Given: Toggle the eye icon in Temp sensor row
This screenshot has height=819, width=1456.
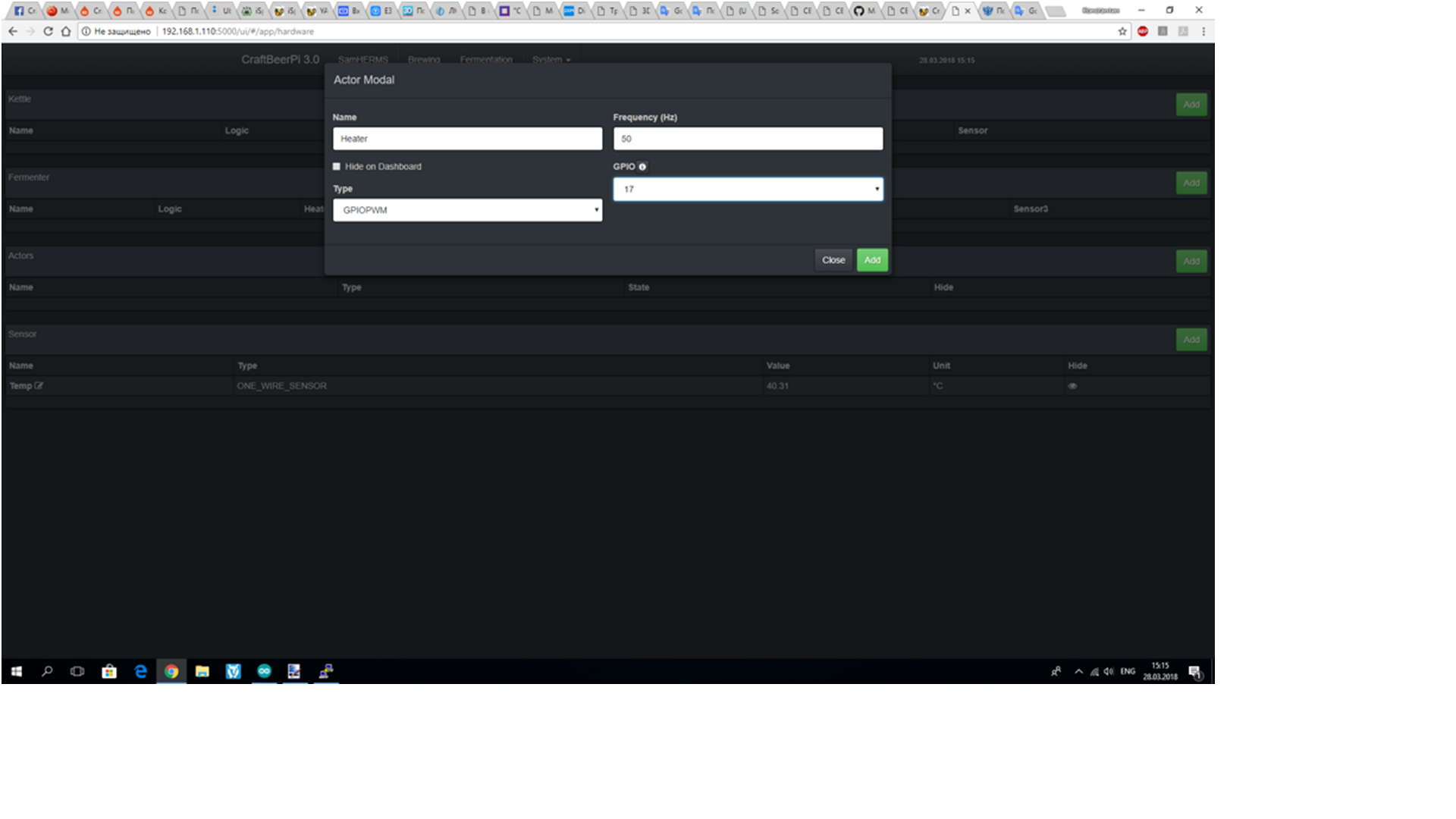Looking at the screenshot, I should pos(1072,386).
